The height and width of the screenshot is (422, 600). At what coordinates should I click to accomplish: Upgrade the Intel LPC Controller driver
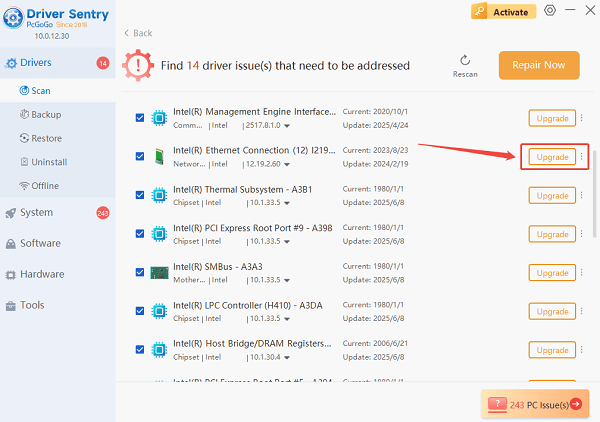coord(552,312)
